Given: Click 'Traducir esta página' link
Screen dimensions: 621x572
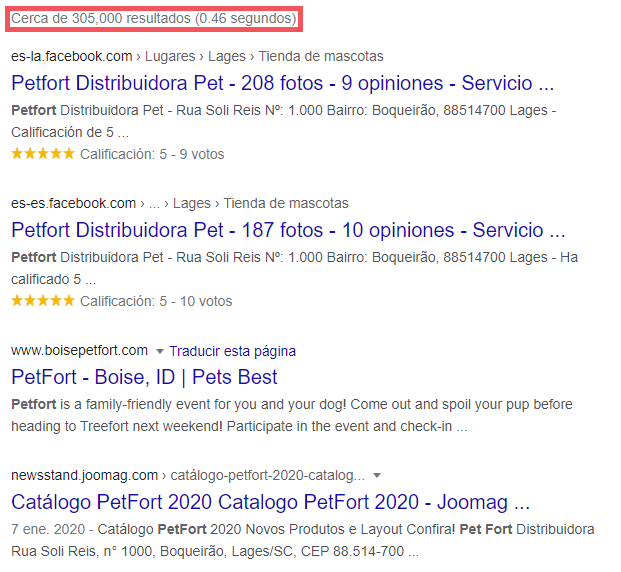Looking at the screenshot, I should point(232,351).
